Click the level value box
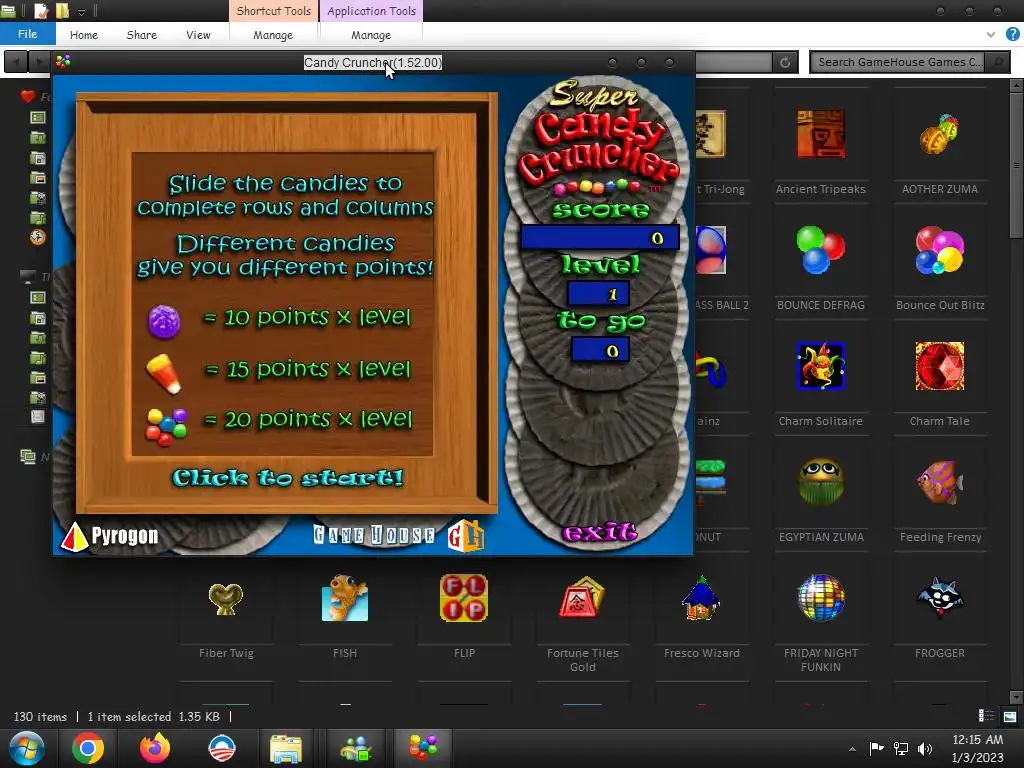 pyautogui.click(x=598, y=294)
